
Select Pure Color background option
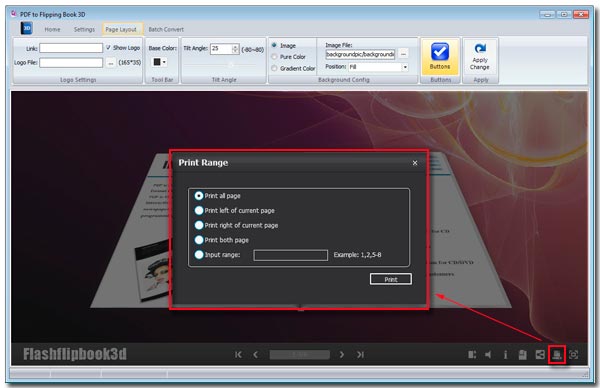coord(274,57)
